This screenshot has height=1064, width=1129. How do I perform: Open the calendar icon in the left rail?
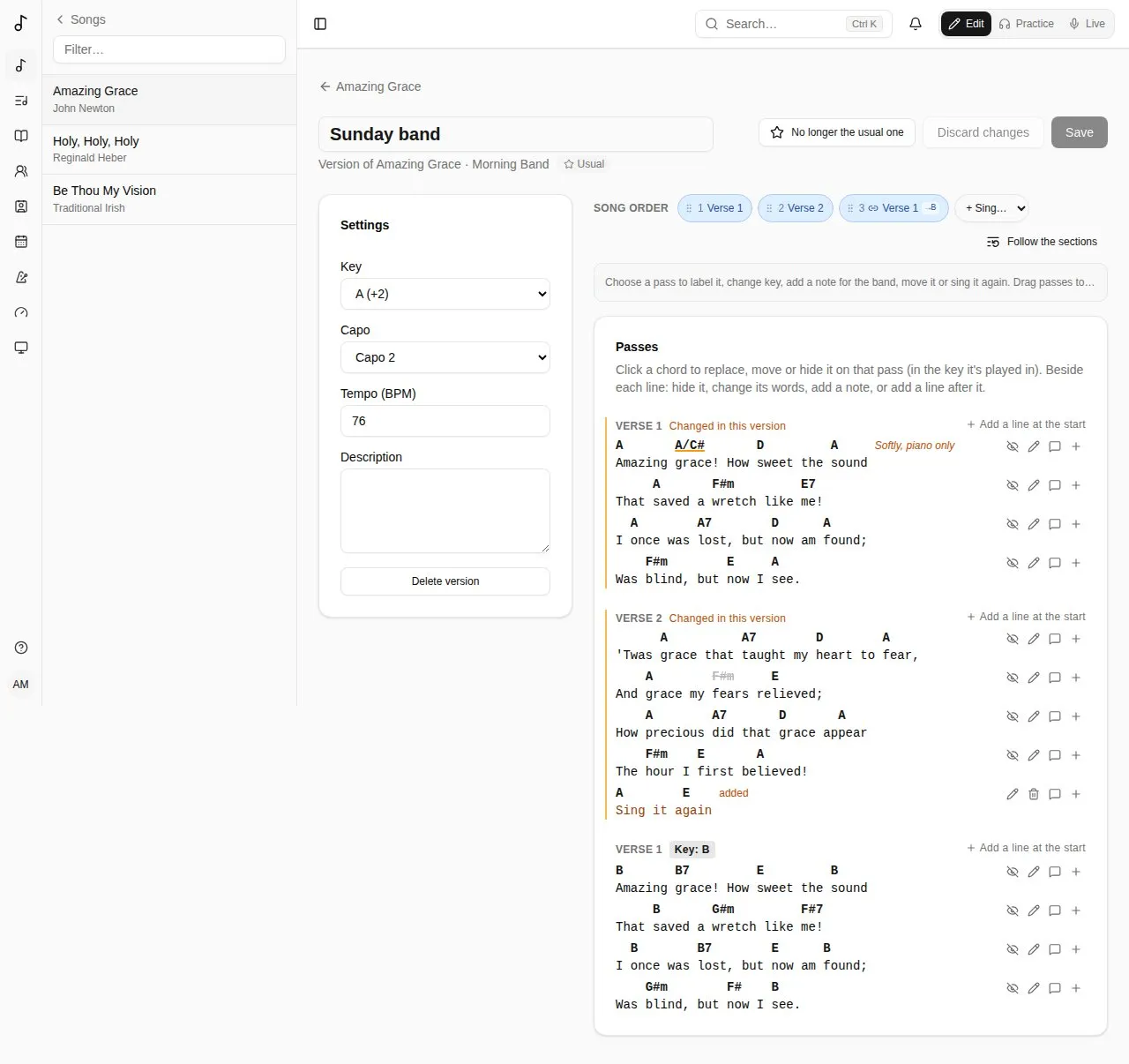(x=21, y=242)
